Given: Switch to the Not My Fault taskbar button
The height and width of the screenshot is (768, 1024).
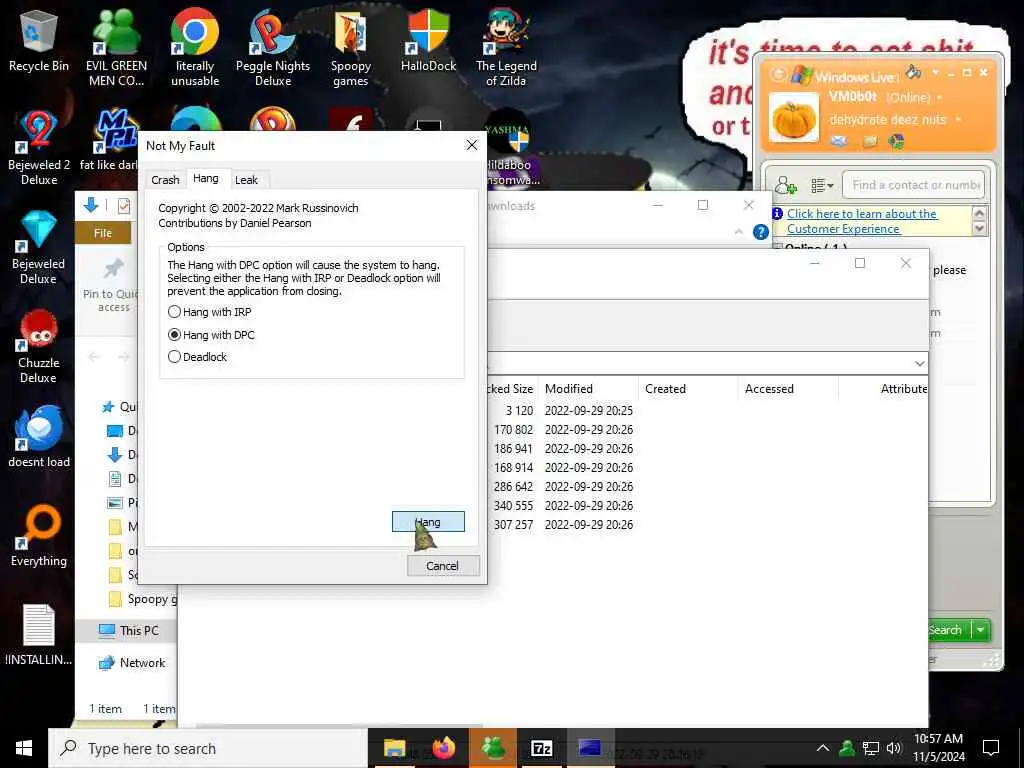Looking at the screenshot, I should [590, 748].
